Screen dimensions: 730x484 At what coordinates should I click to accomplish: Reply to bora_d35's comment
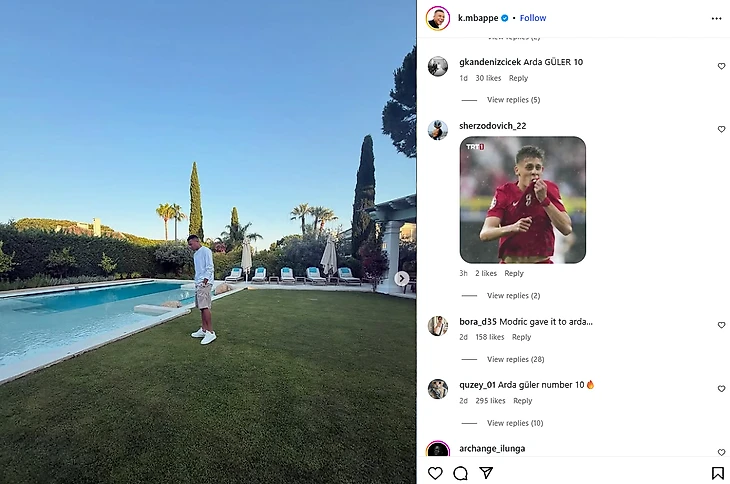pos(521,337)
